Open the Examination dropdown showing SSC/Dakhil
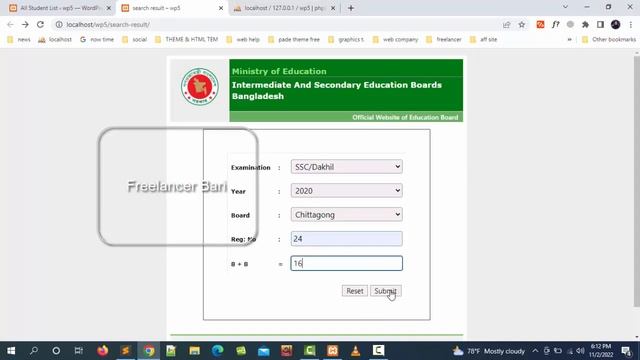 (347, 167)
